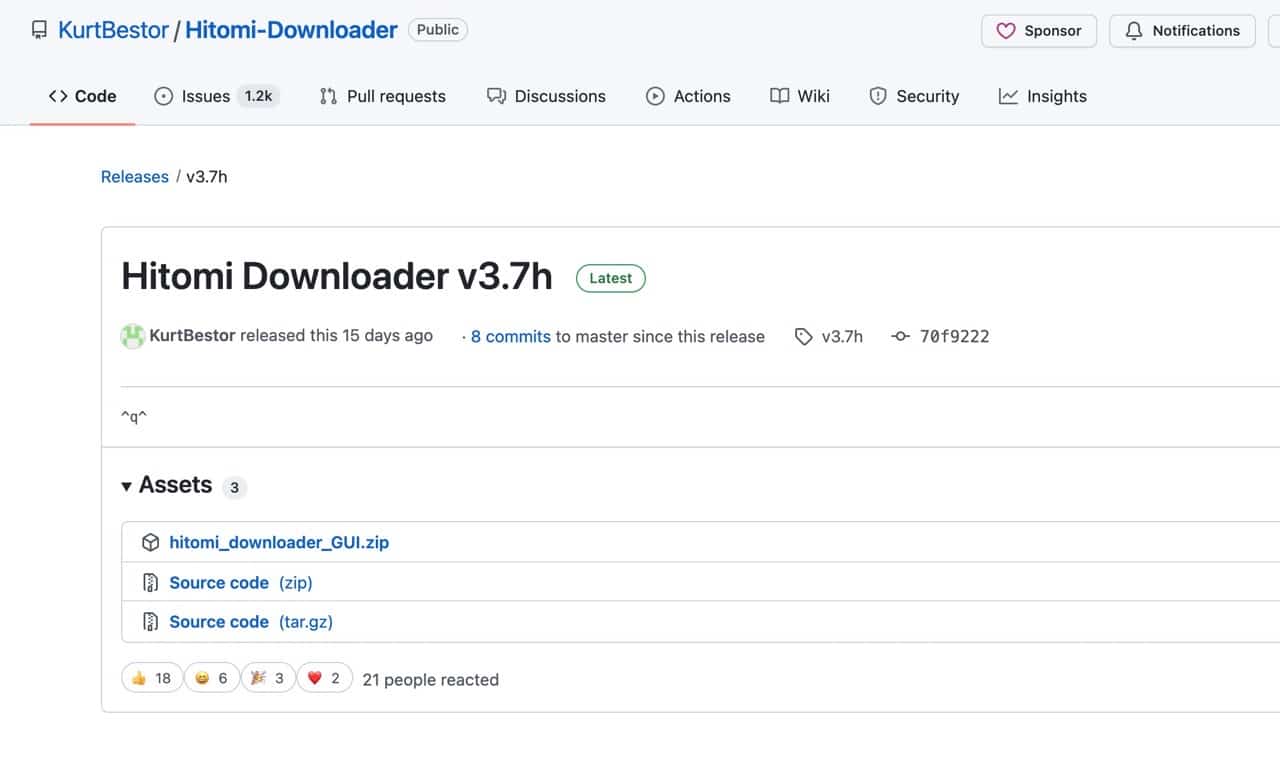
Task: Open commit 70f9222 link
Action: [954, 337]
